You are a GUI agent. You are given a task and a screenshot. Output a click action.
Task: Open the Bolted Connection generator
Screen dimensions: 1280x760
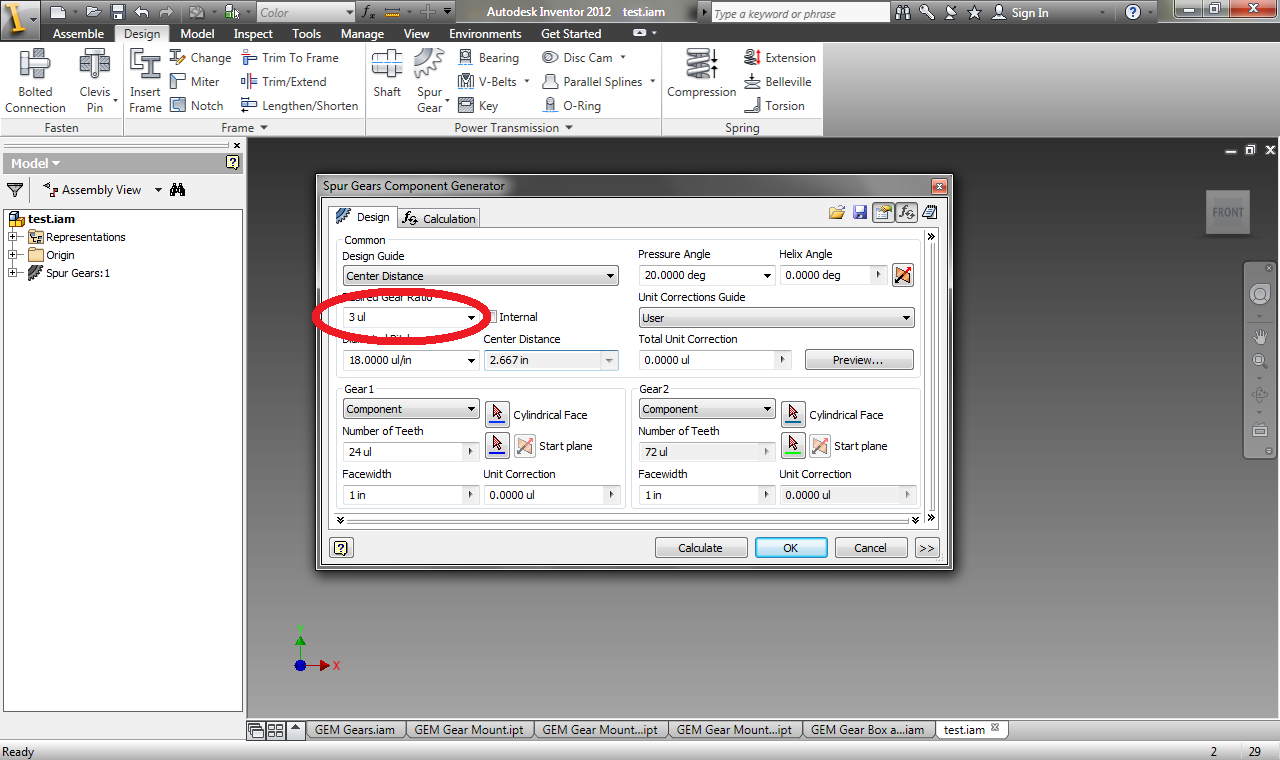(35, 81)
